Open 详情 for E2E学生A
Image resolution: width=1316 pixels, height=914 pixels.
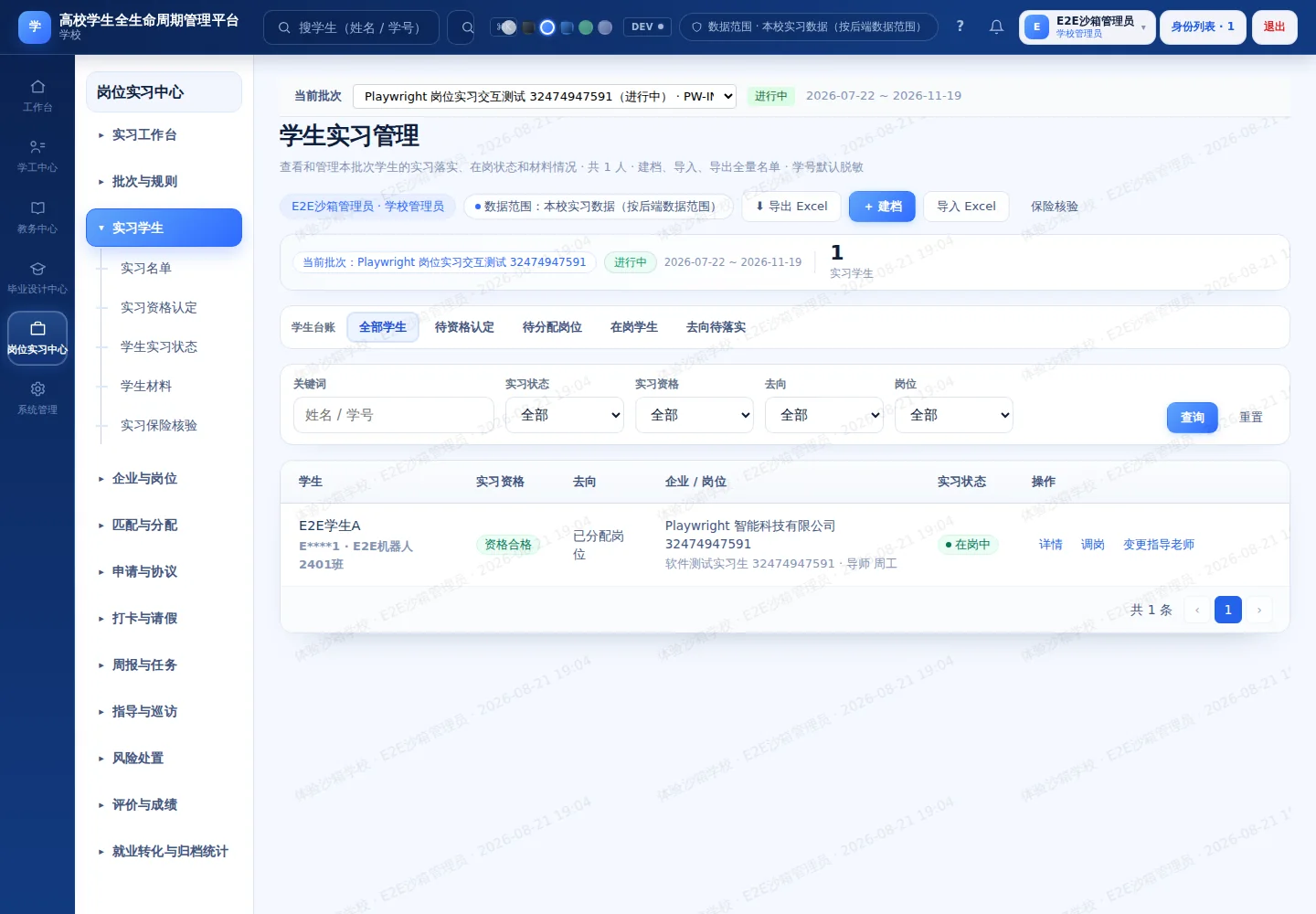1051,545
